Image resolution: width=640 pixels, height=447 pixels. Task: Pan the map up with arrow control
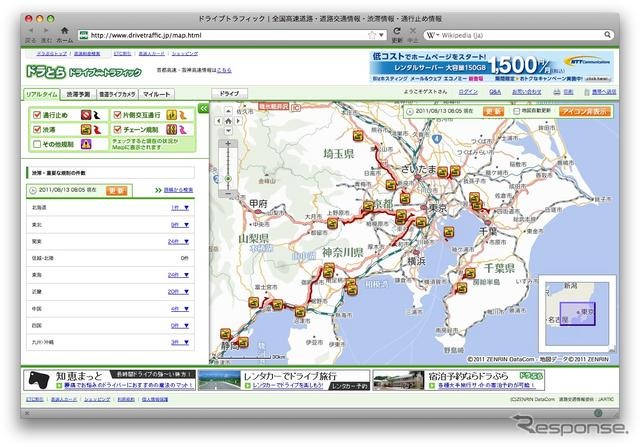[x=228, y=111]
